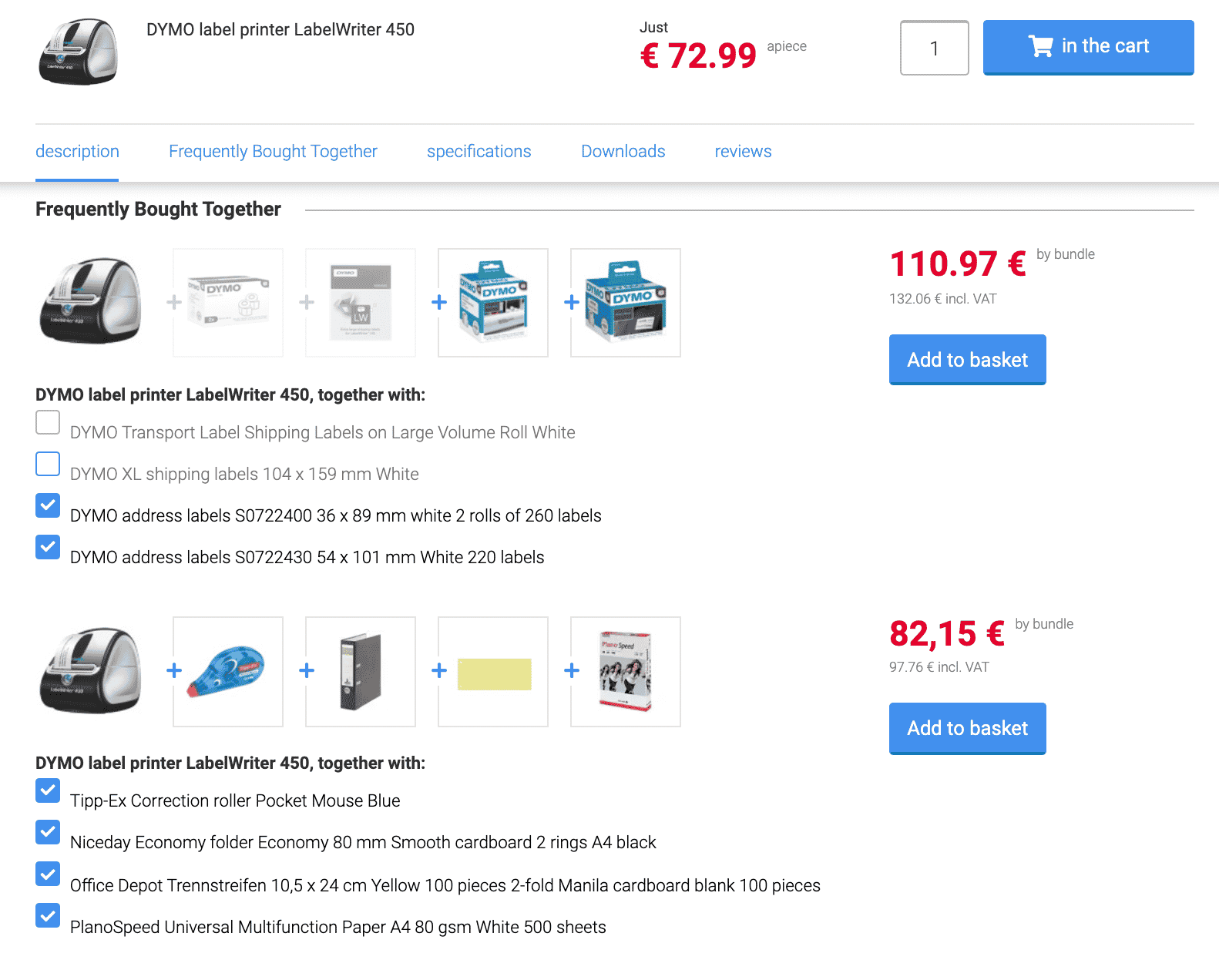The width and height of the screenshot is (1219, 980).
Task: Click the DYMO 54 x 101 labels image
Action: point(626,303)
